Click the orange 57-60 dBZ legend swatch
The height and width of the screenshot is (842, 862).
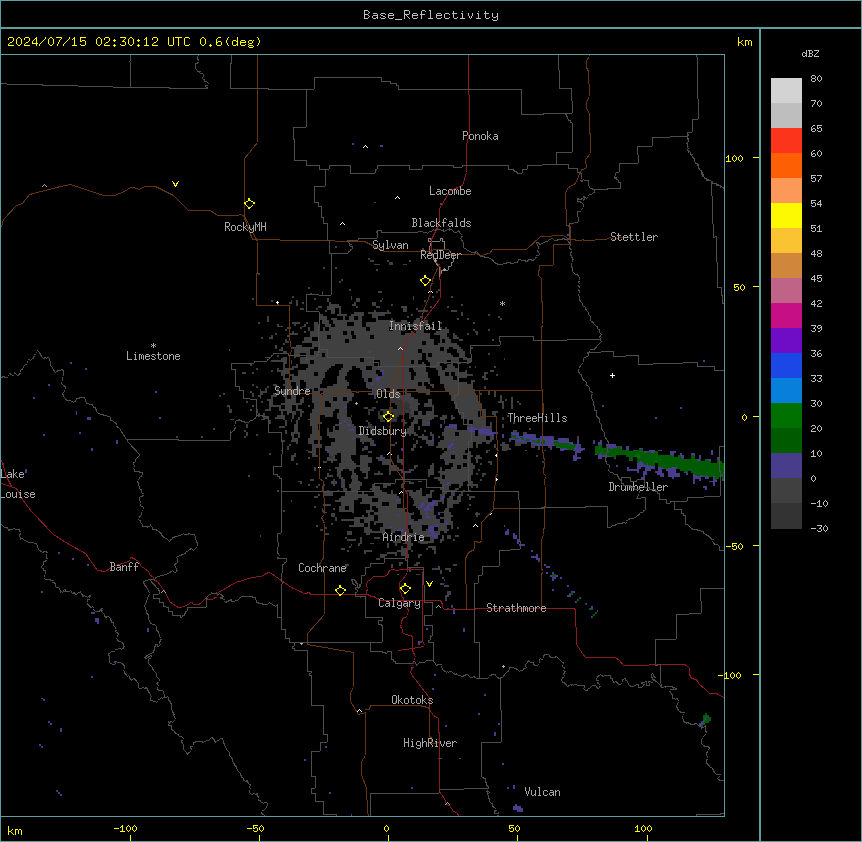click(x=786, y=165)
